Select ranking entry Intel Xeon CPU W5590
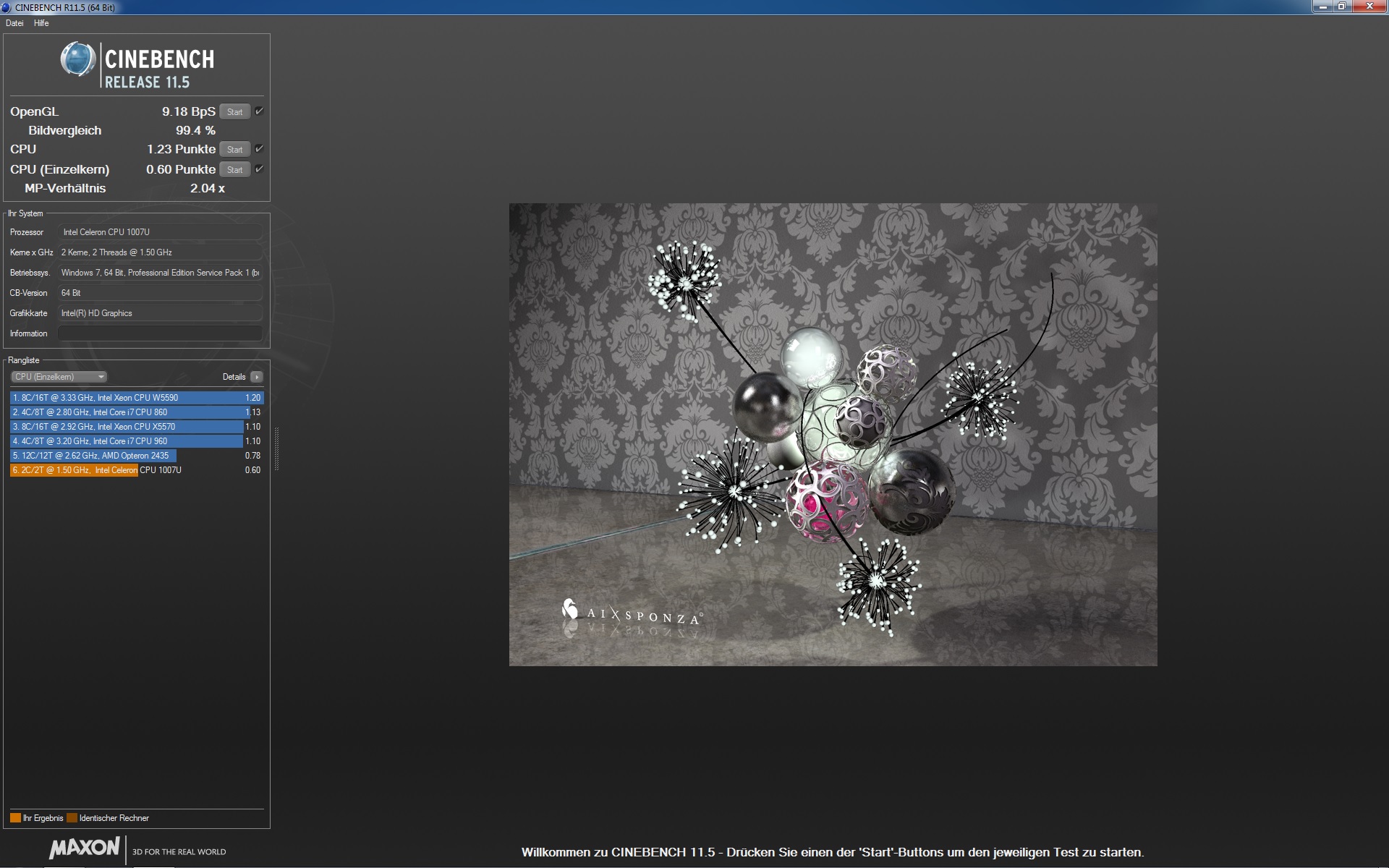 click(137, 398)
